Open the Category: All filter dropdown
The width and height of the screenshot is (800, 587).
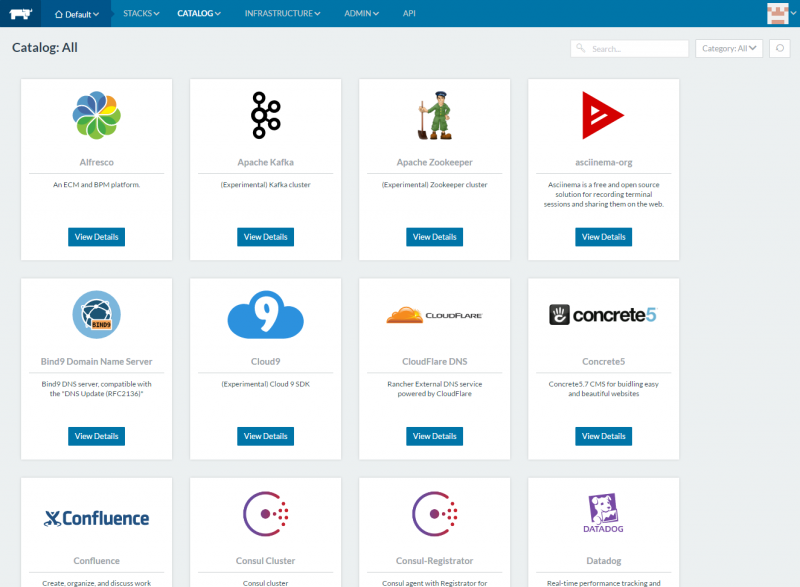coord(729,48)
